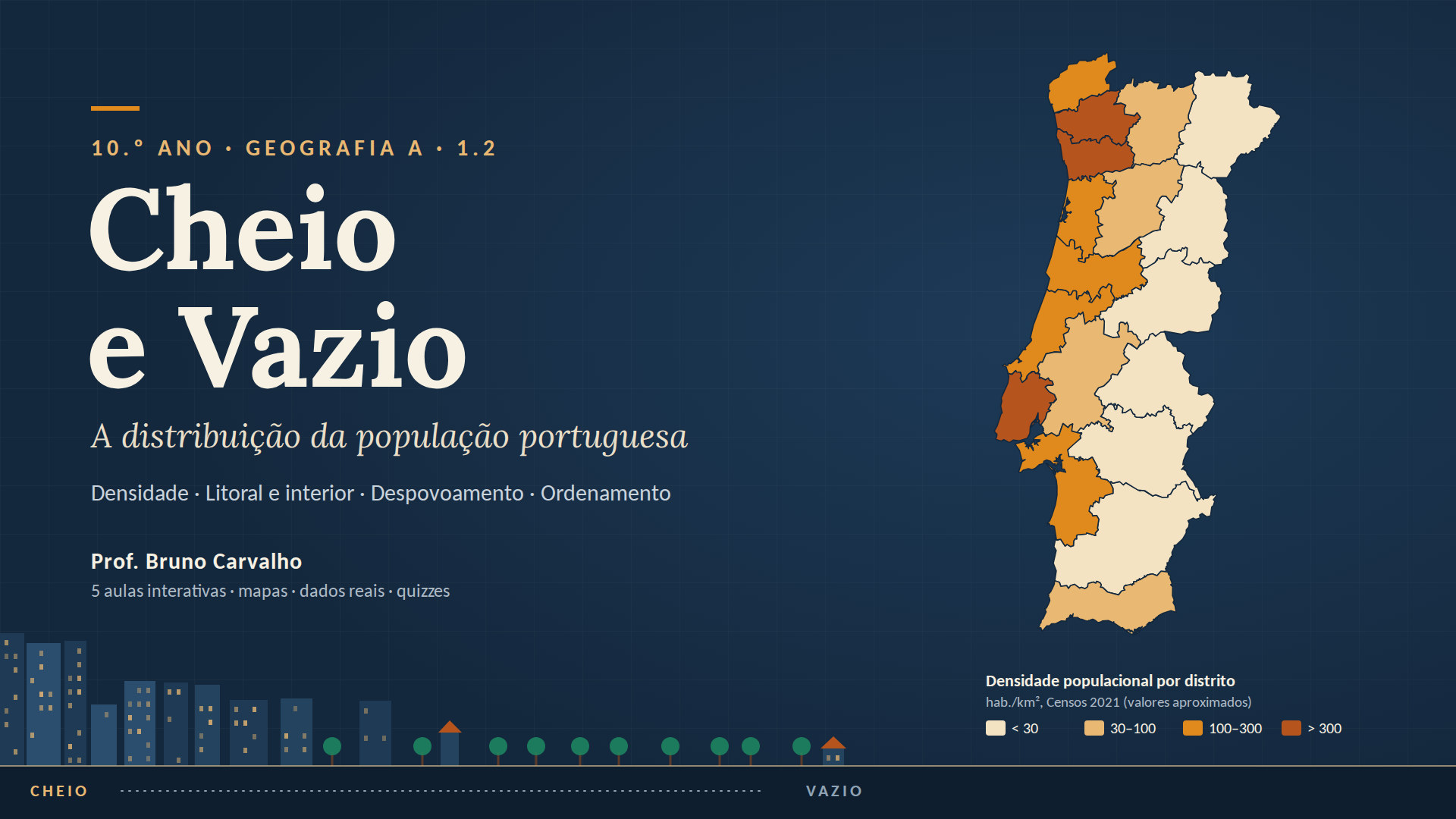
Task: Click 'hab./km², Censos 2021 (valores aproximados)' note
Action: tap(1119, 702)
